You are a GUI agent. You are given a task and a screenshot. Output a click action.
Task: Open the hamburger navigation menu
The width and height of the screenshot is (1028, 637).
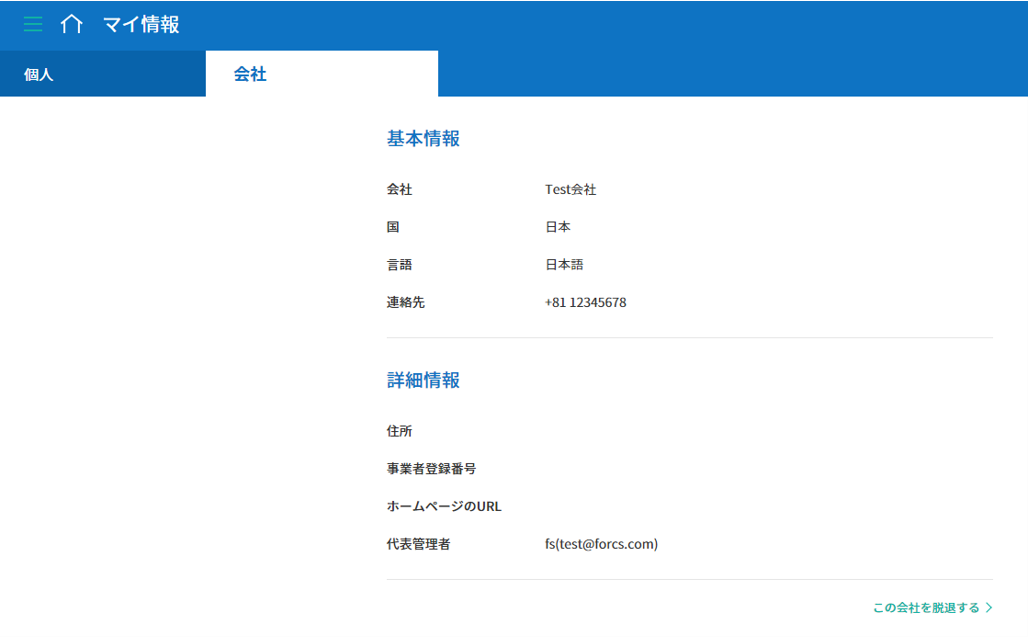point(33,24)
